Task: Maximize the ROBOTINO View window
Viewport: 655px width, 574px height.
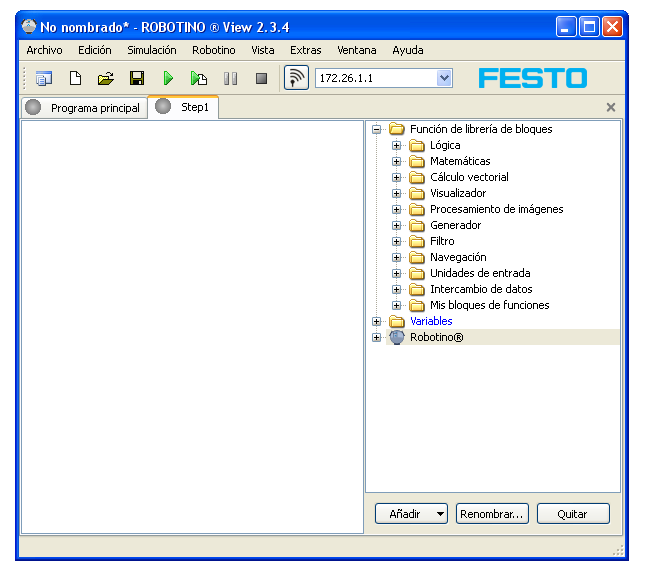Action: [x=589, y=27]
